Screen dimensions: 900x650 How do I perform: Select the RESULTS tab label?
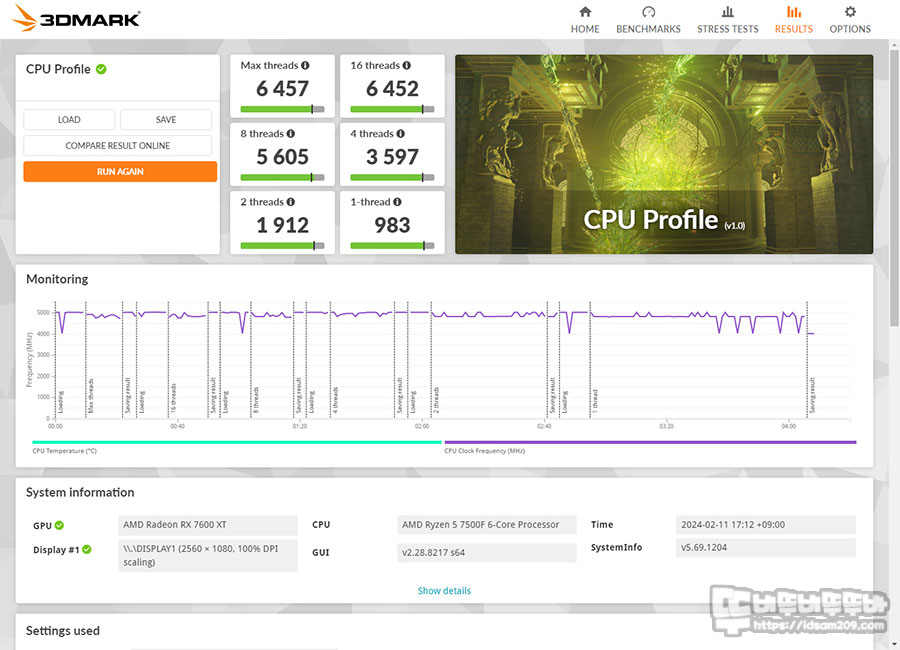click(794, 29)
